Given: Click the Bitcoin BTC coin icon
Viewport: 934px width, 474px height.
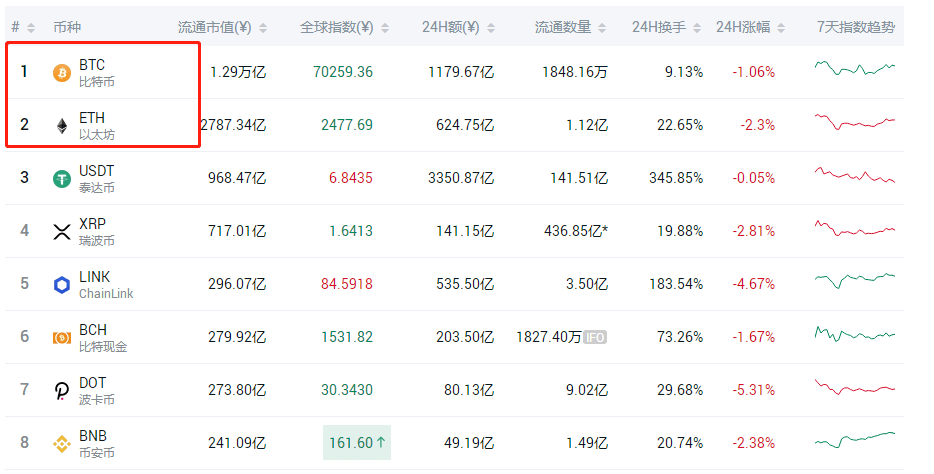Looking at the screenshot, I should click(61, 72).
